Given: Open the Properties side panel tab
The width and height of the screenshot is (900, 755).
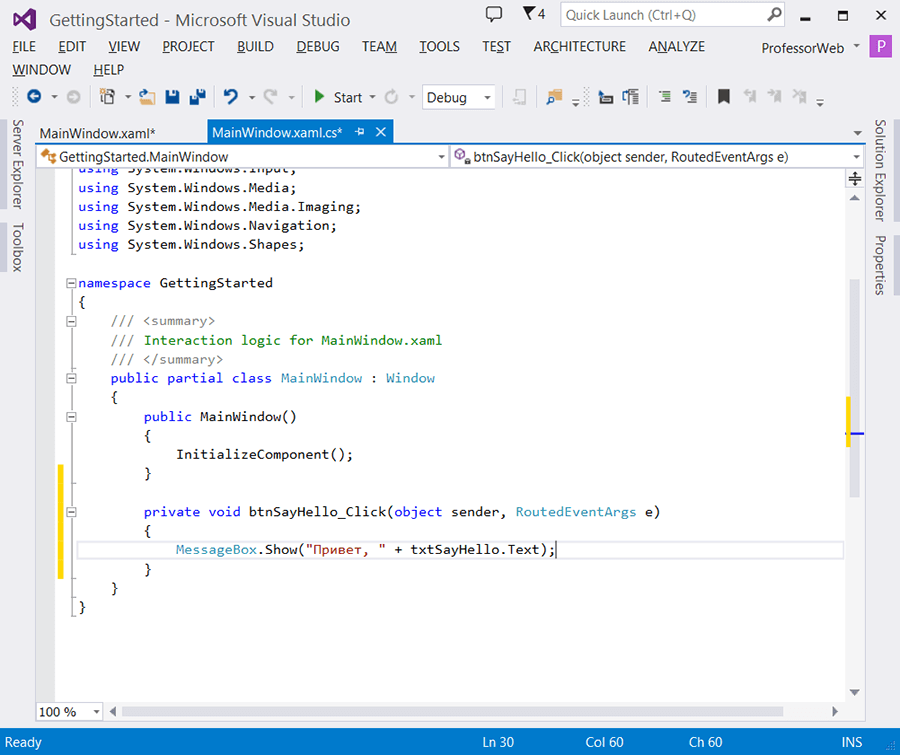Looking at the screenshot, I should [880, 265].
